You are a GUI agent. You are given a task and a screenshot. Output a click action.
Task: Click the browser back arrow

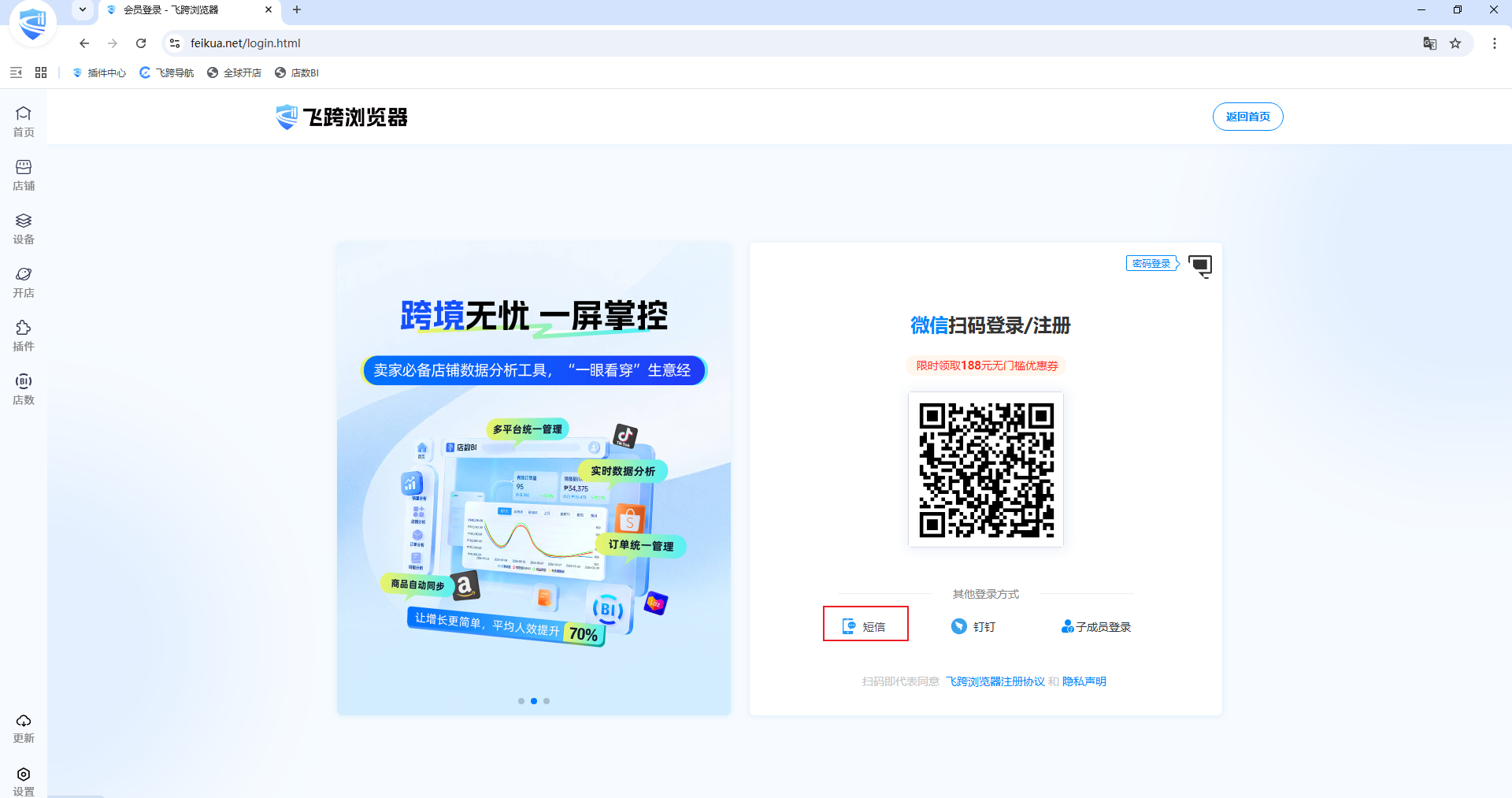pos(84,43)
